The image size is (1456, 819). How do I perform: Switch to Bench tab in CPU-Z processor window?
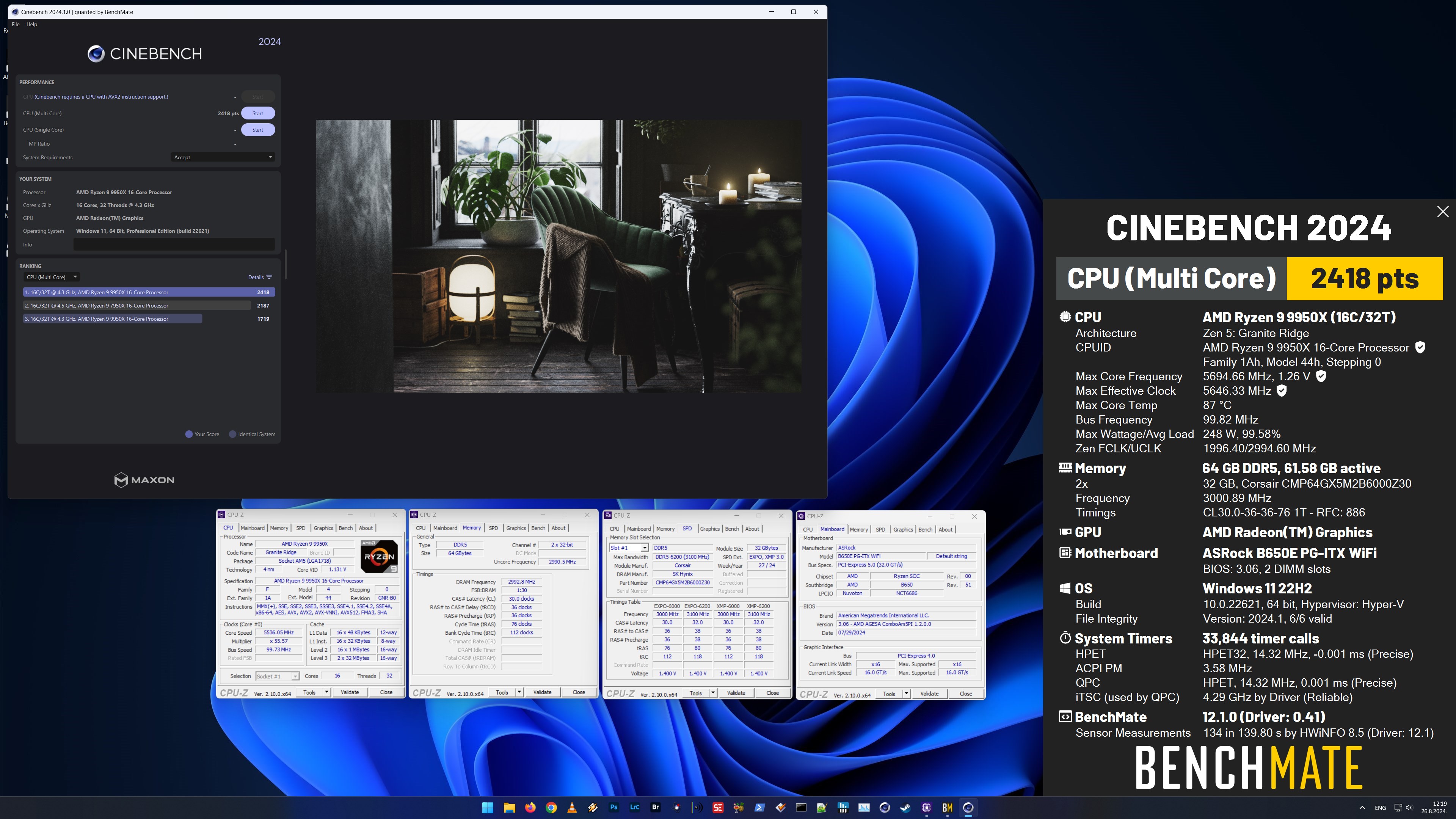point(345,528)
